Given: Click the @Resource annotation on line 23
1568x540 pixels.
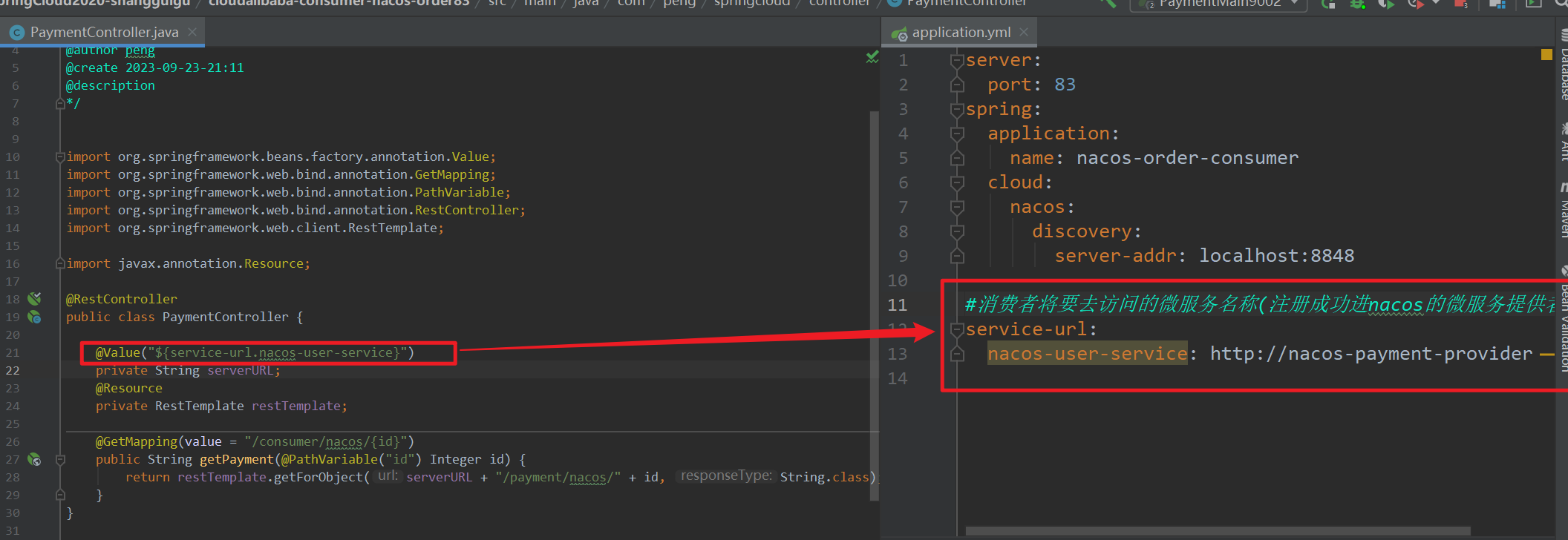Looking at the screenshot, I should (128, 388).
